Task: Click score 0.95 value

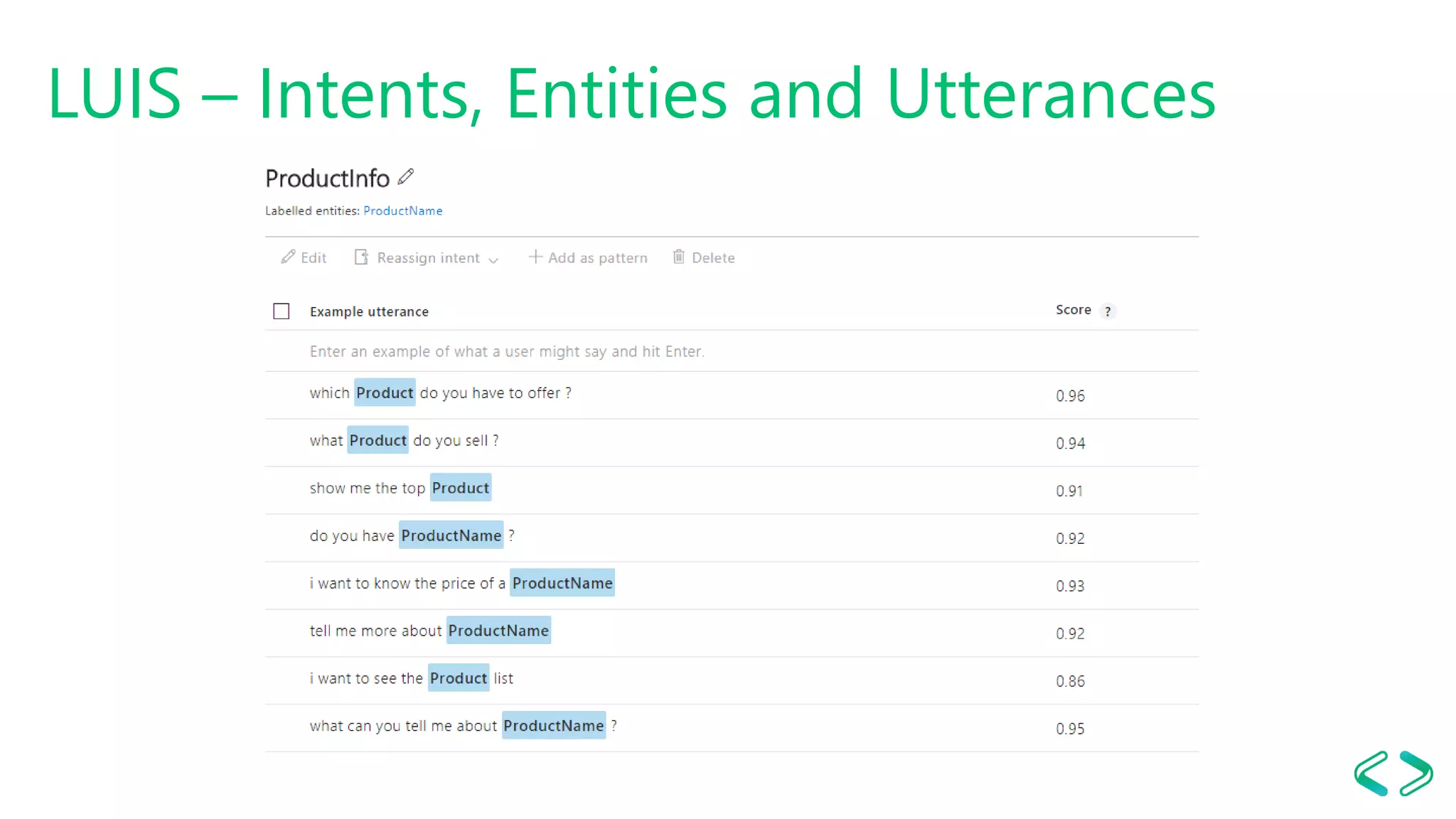Action: (x=1070, y=729)
